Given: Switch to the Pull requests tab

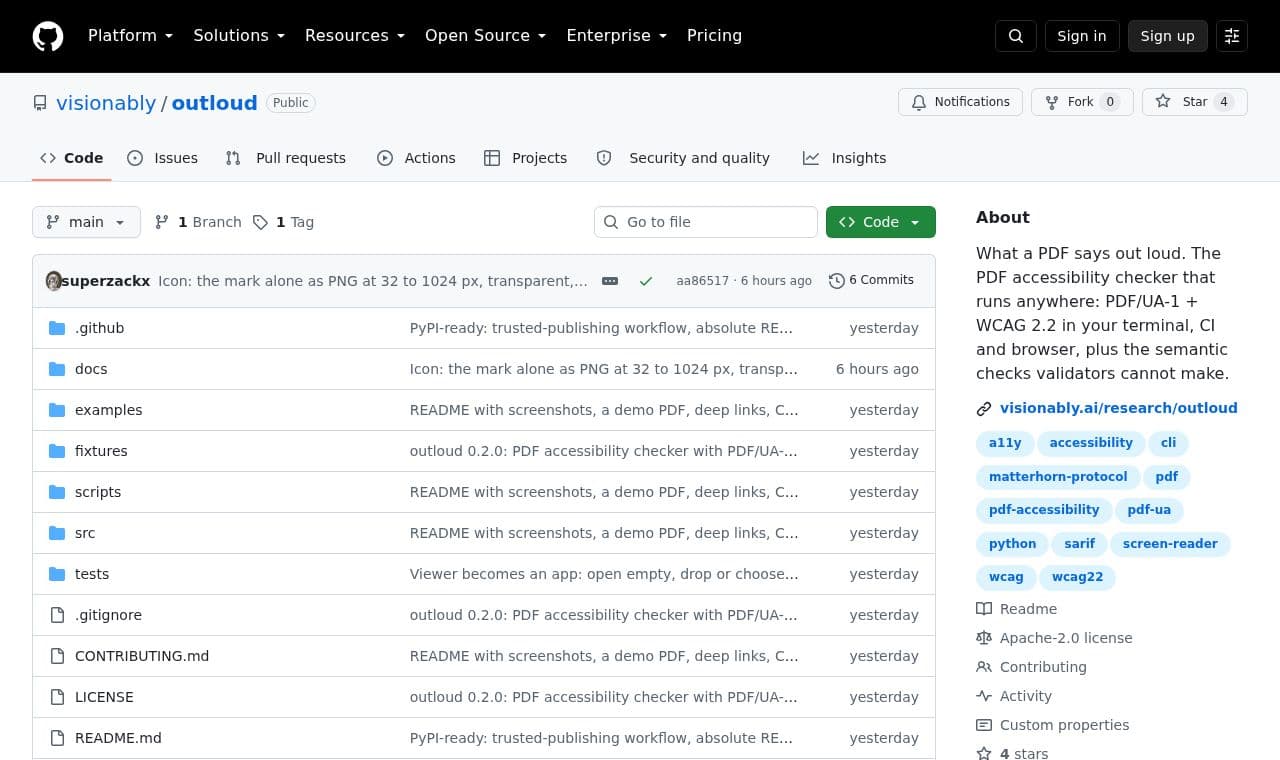Looking at the screenshot, I should (286, 158).
